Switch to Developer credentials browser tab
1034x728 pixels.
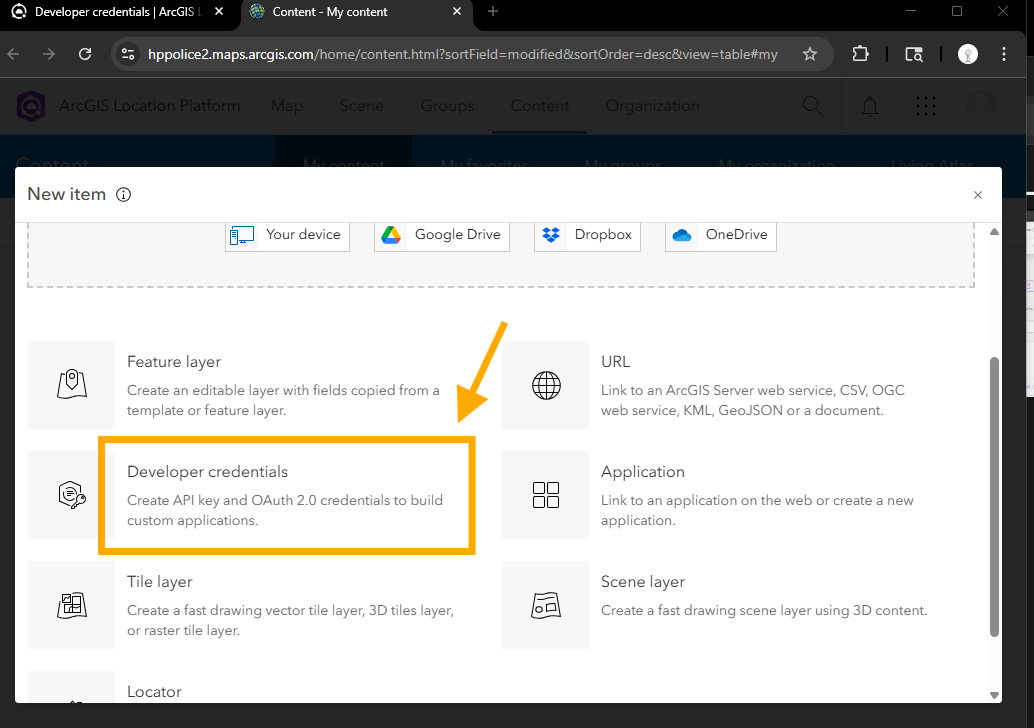point(117,12)
